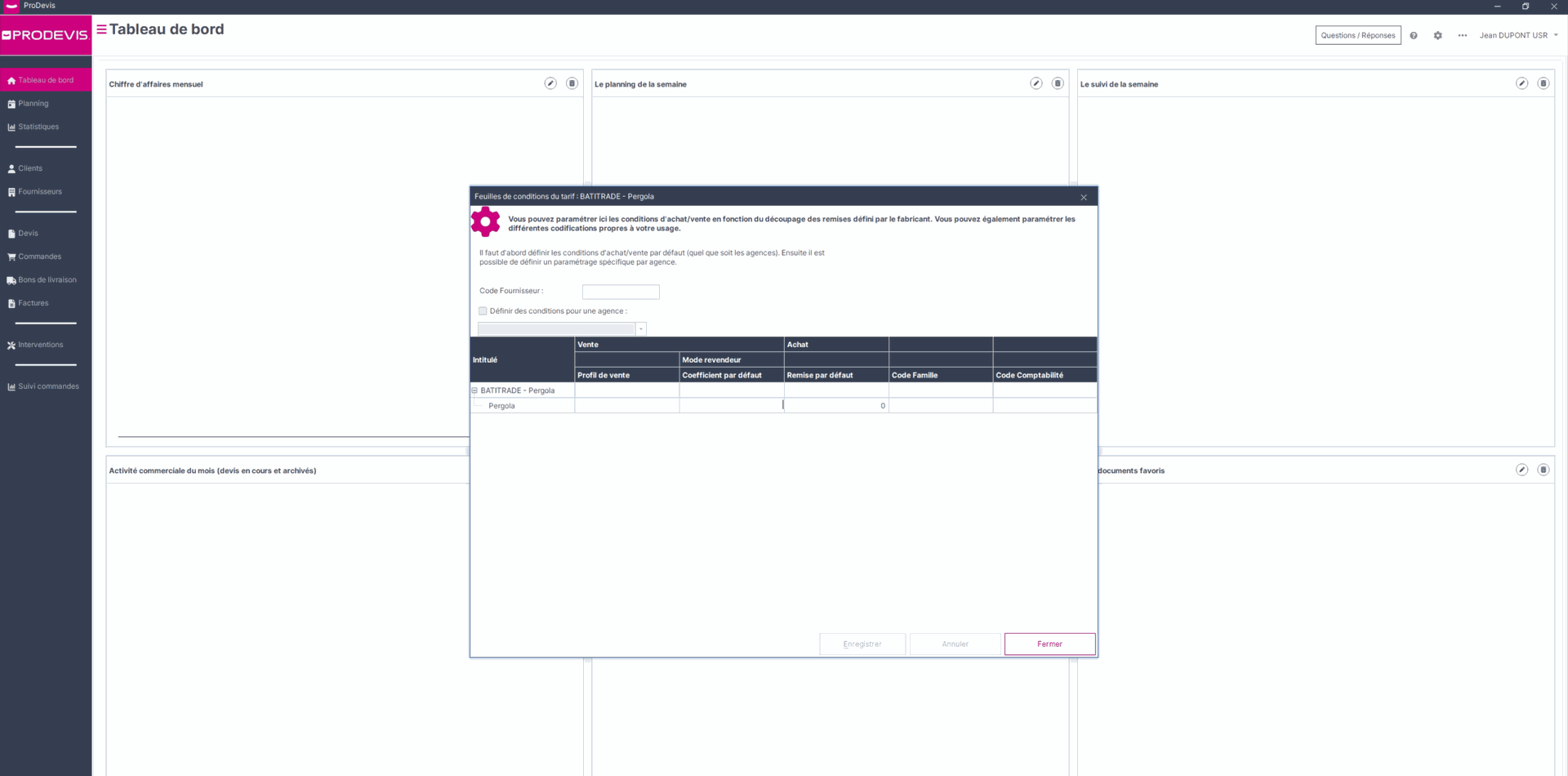Click the Profil de vente cell for Pergola

click(626, 406)
